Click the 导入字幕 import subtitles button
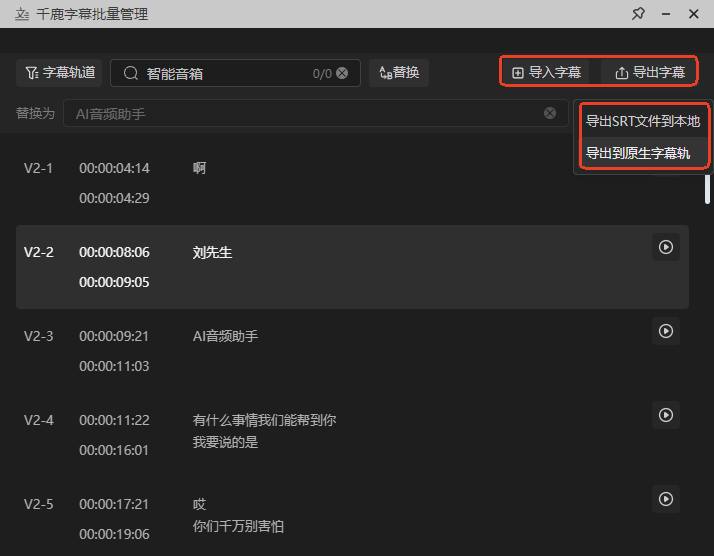Image resolution: width=714 pixels, height=556 pixels. point(546,73)
